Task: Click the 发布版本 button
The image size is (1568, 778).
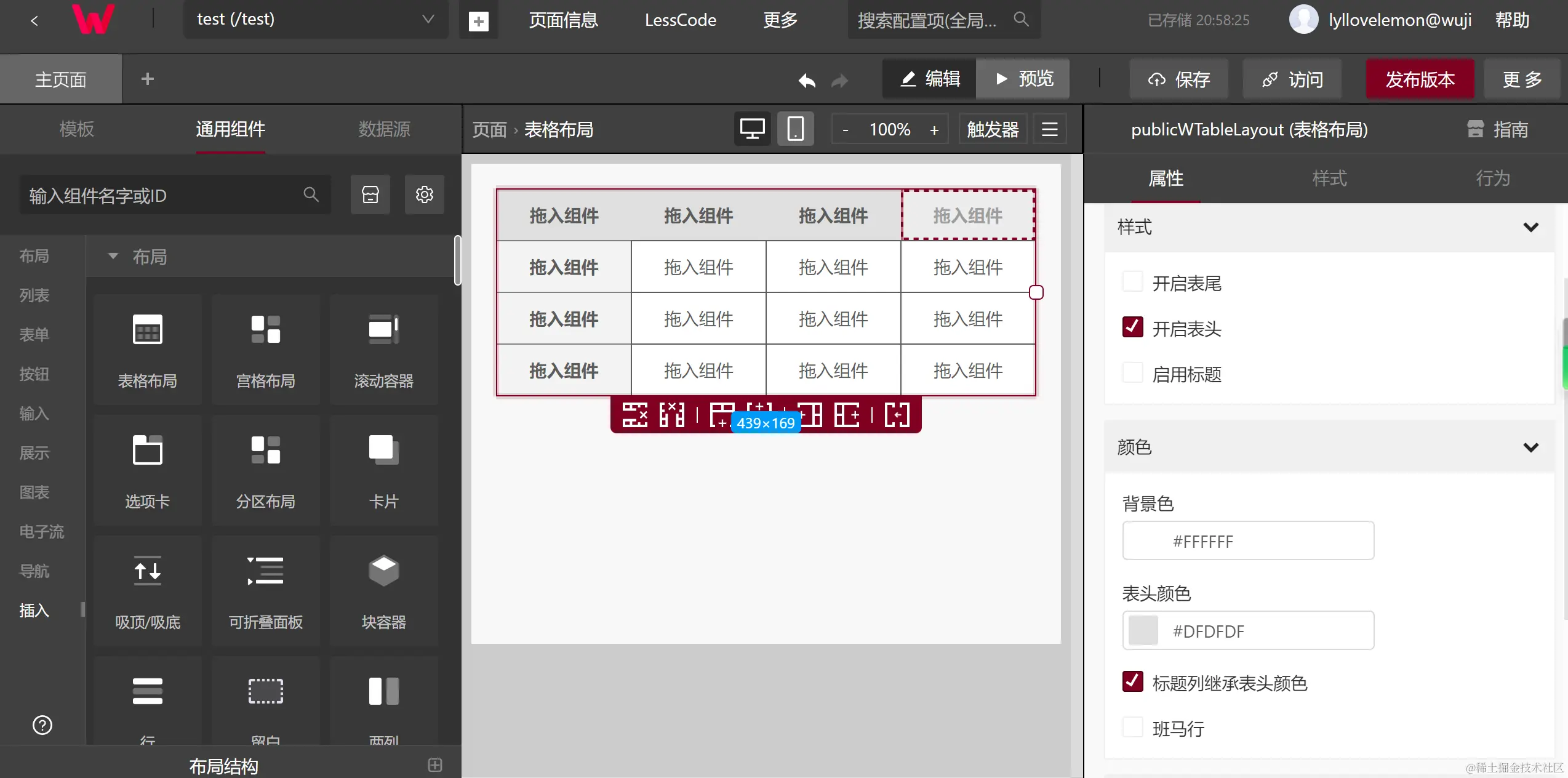Action: coord(1420,79)
